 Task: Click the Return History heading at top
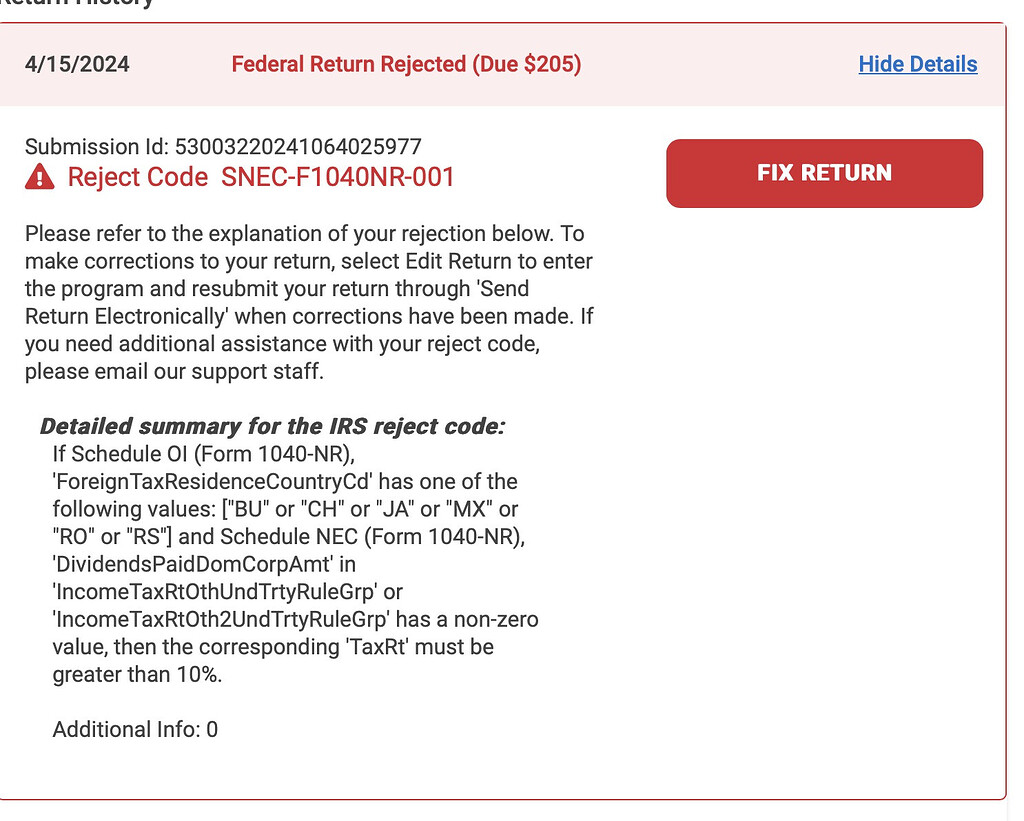pos(80,3)
